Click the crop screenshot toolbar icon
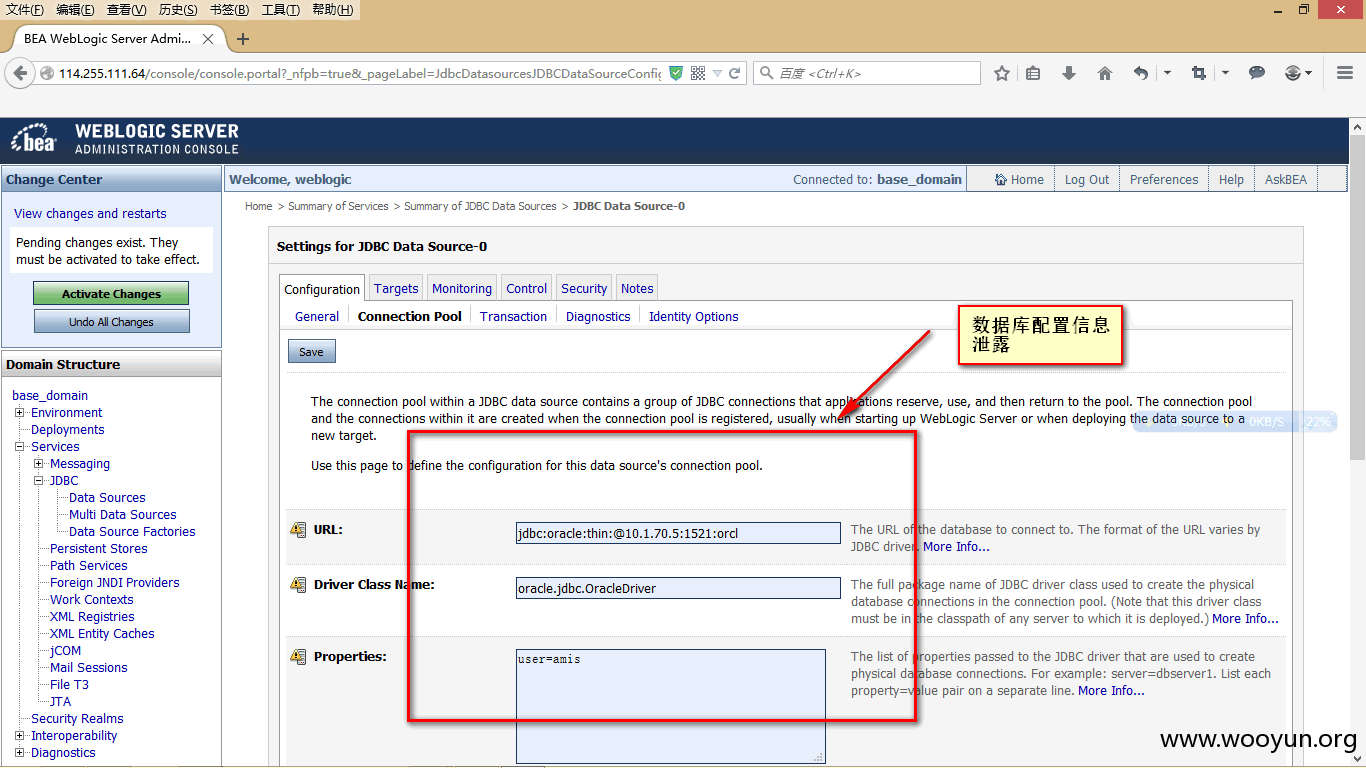Image resolution: width=1366 pixels, height=768 pixels. point(1199,73)
